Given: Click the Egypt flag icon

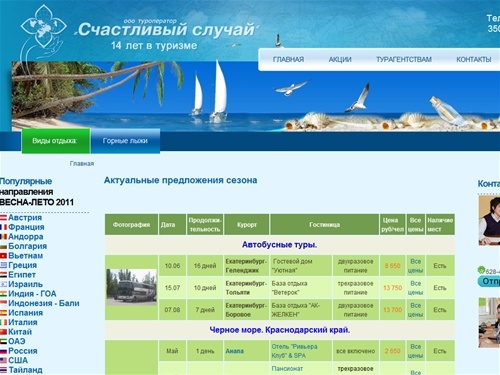Looking at the screenshot, I should coord(3,275).
